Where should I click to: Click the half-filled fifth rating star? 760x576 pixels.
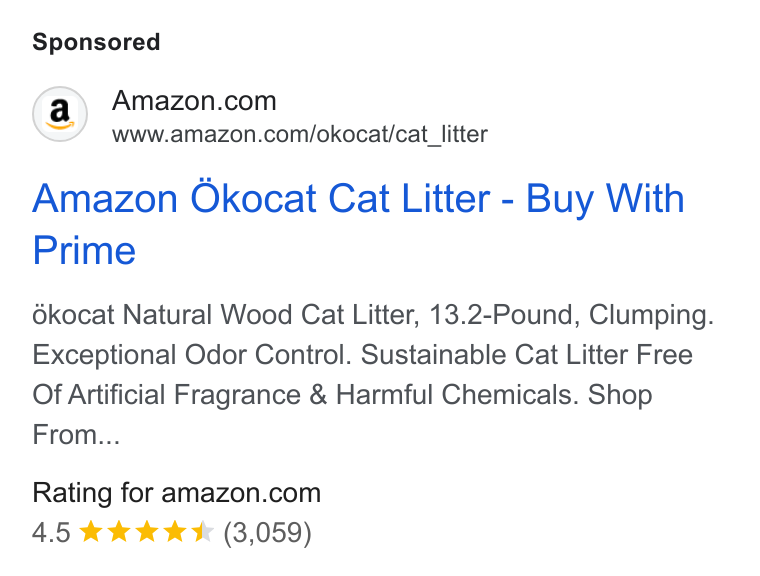[202, 531]
